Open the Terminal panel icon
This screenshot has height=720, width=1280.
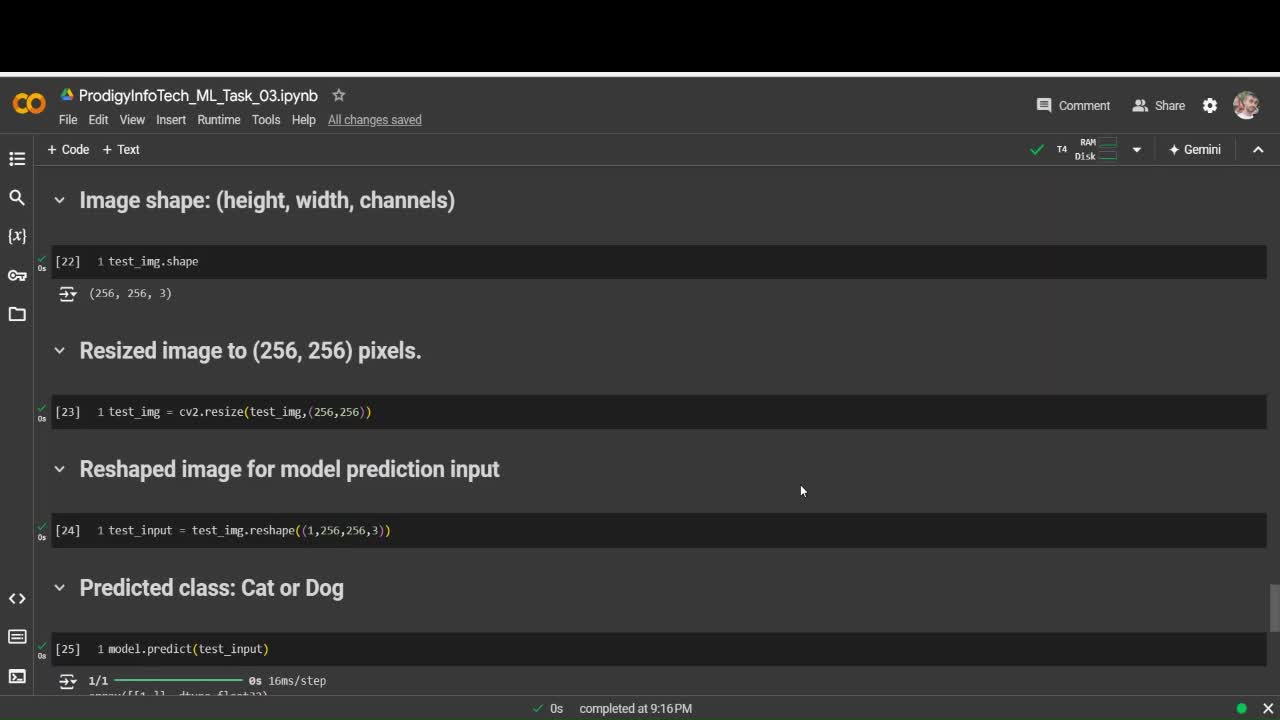point(17,676)
